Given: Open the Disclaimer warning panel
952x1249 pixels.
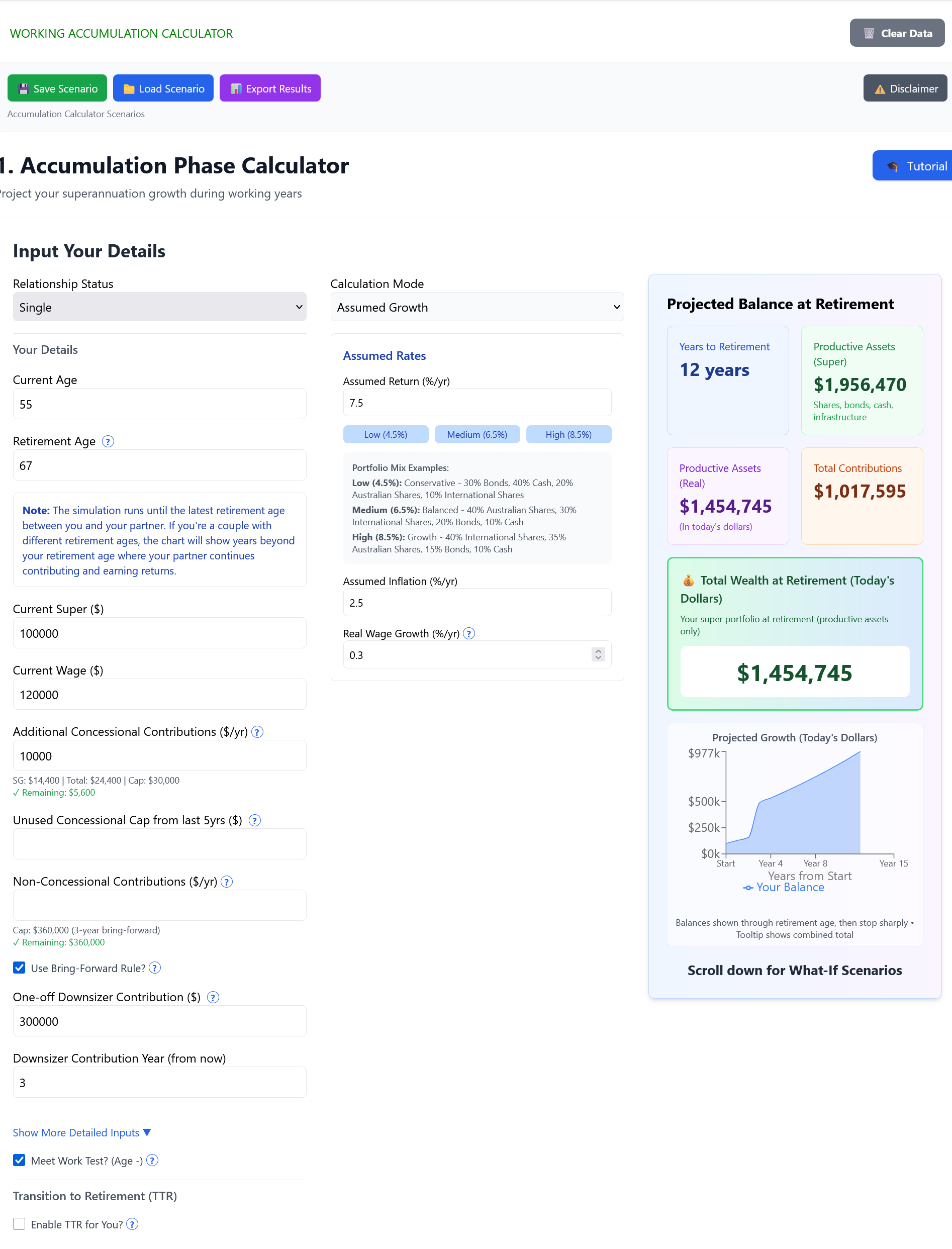Looking at the screenshot, I should click(905, 88).
